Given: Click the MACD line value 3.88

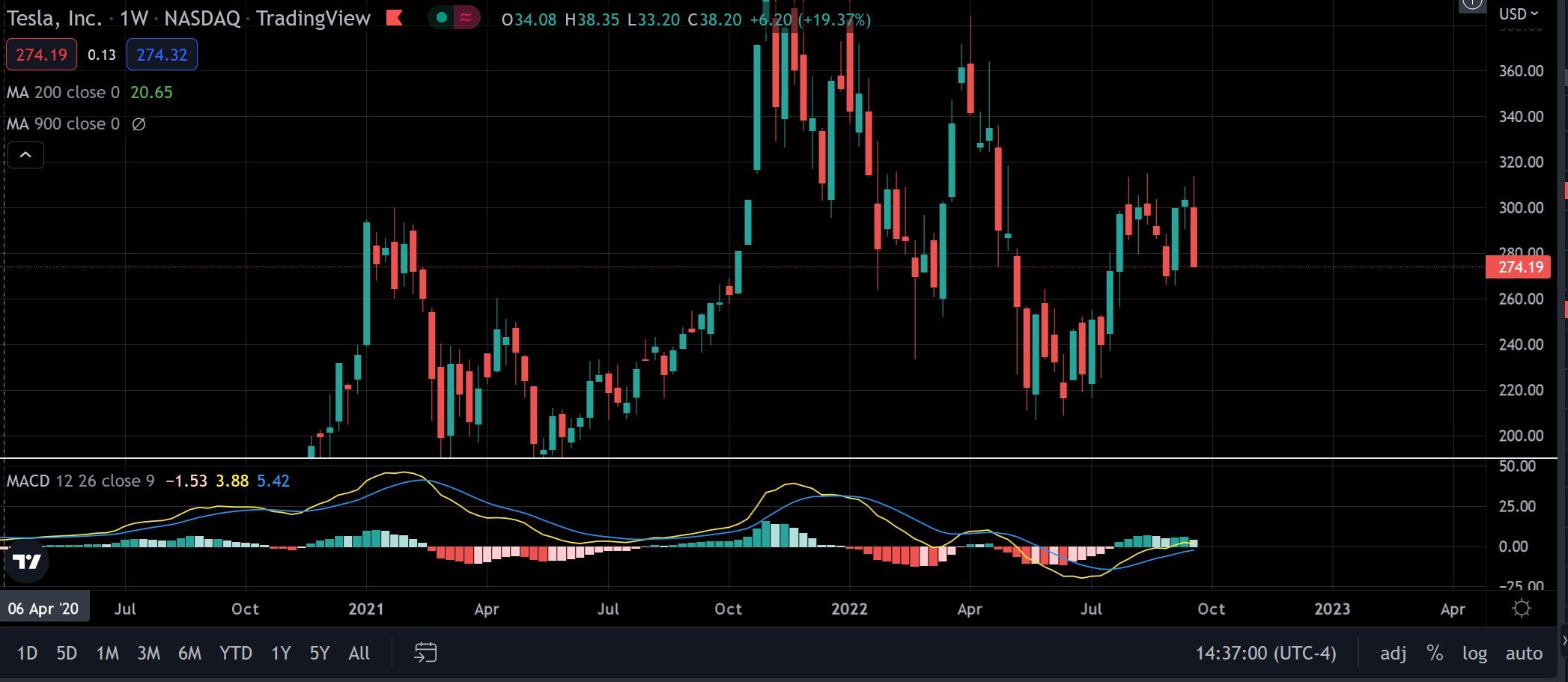Looking at the screenshot, I should (x=232, y=481).
